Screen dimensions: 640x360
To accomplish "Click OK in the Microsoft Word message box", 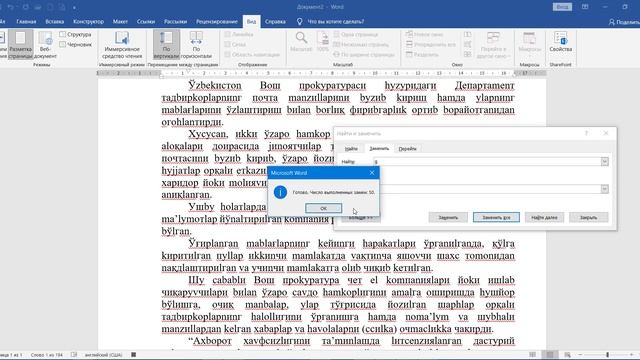I will pyautogui.click(x=323, y=208).
